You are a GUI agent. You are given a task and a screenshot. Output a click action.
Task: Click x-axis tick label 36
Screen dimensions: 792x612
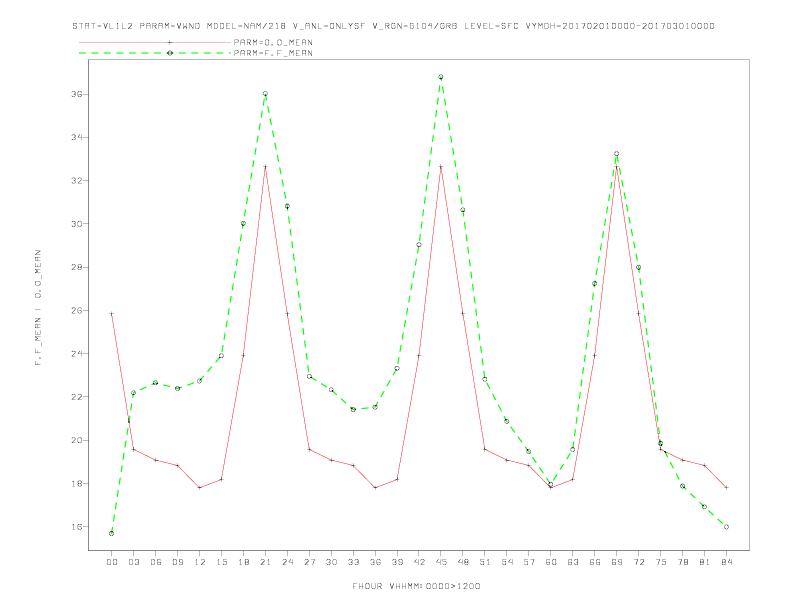point(375,562)
